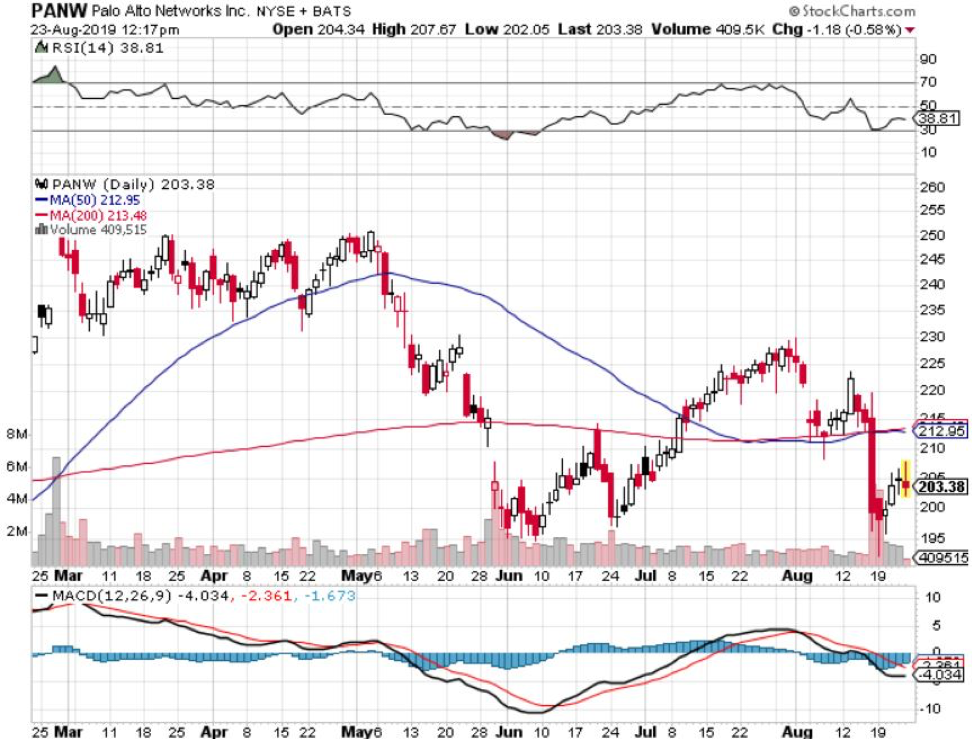Click the 8M volume axis label
This screenshot has height=739, width=972.
click(17, 434)
